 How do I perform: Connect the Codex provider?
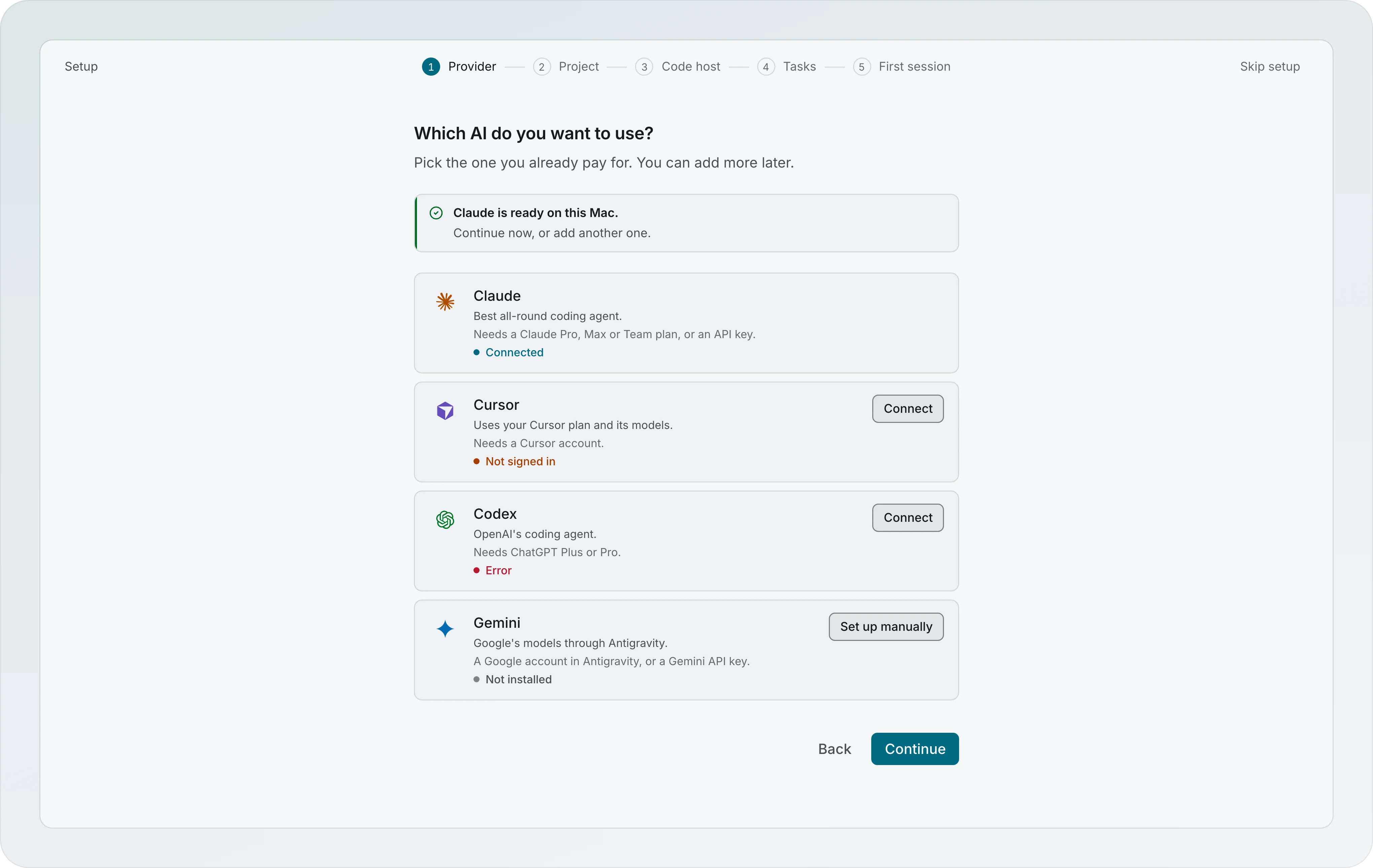(x=908, y=517)
